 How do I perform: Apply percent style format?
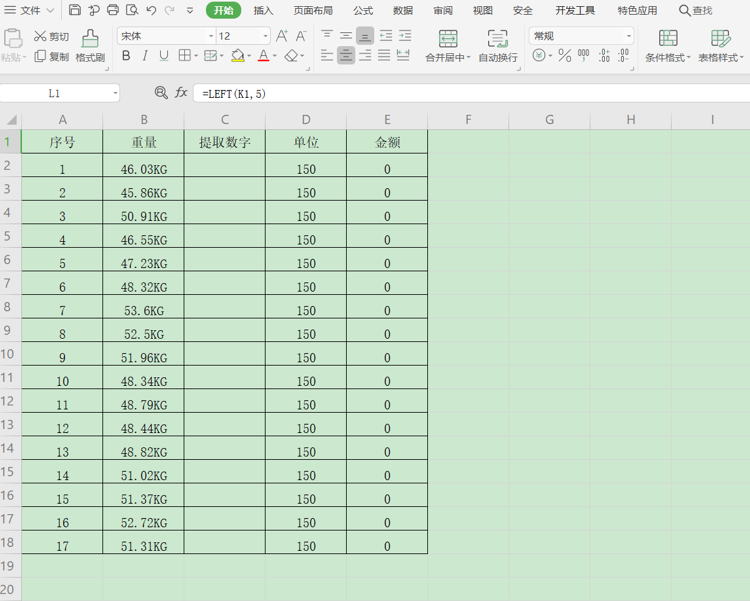(565, 56)
